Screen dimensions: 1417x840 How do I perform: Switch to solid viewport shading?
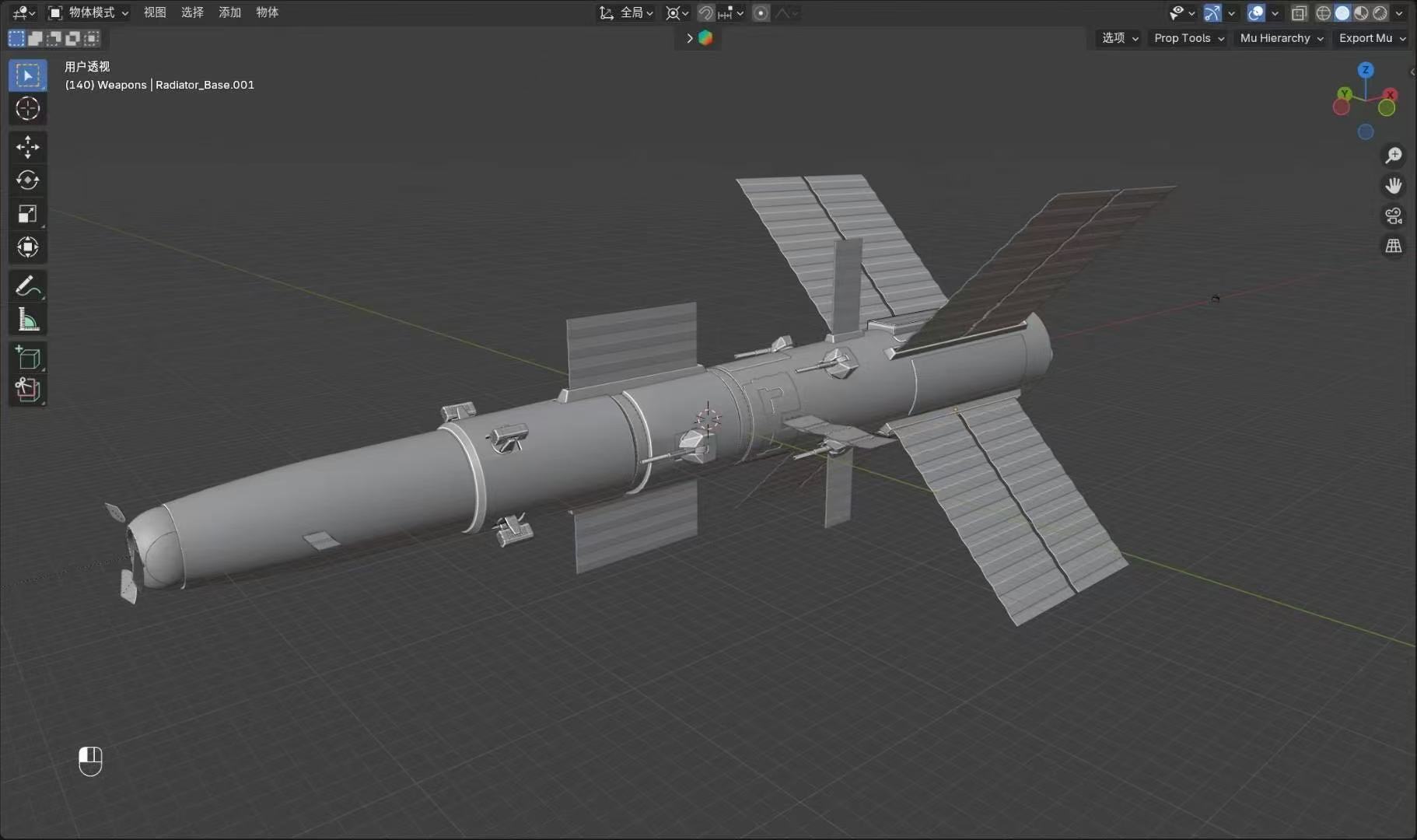click(1342, 12)
